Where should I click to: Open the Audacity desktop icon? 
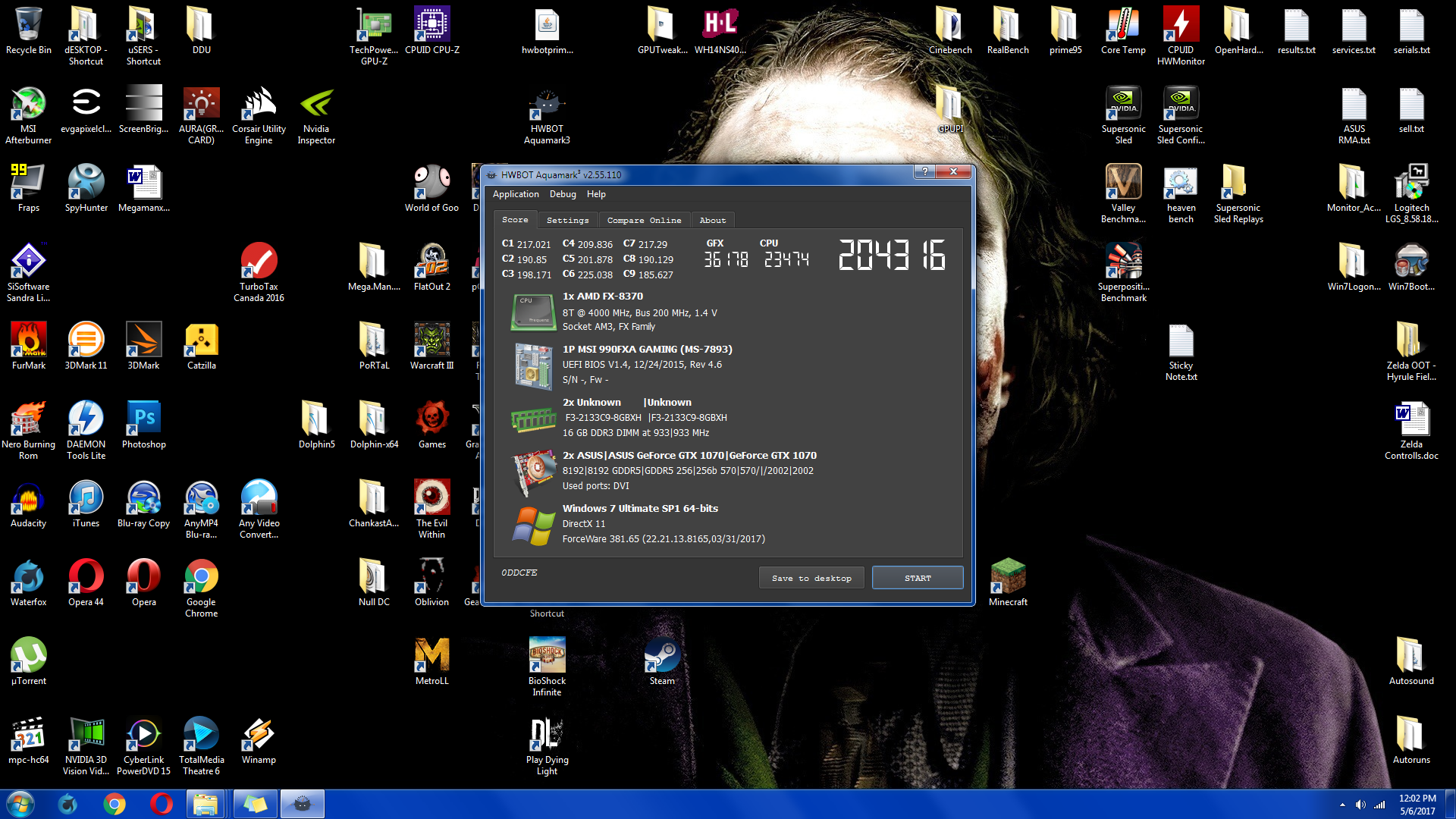(29, 504)
